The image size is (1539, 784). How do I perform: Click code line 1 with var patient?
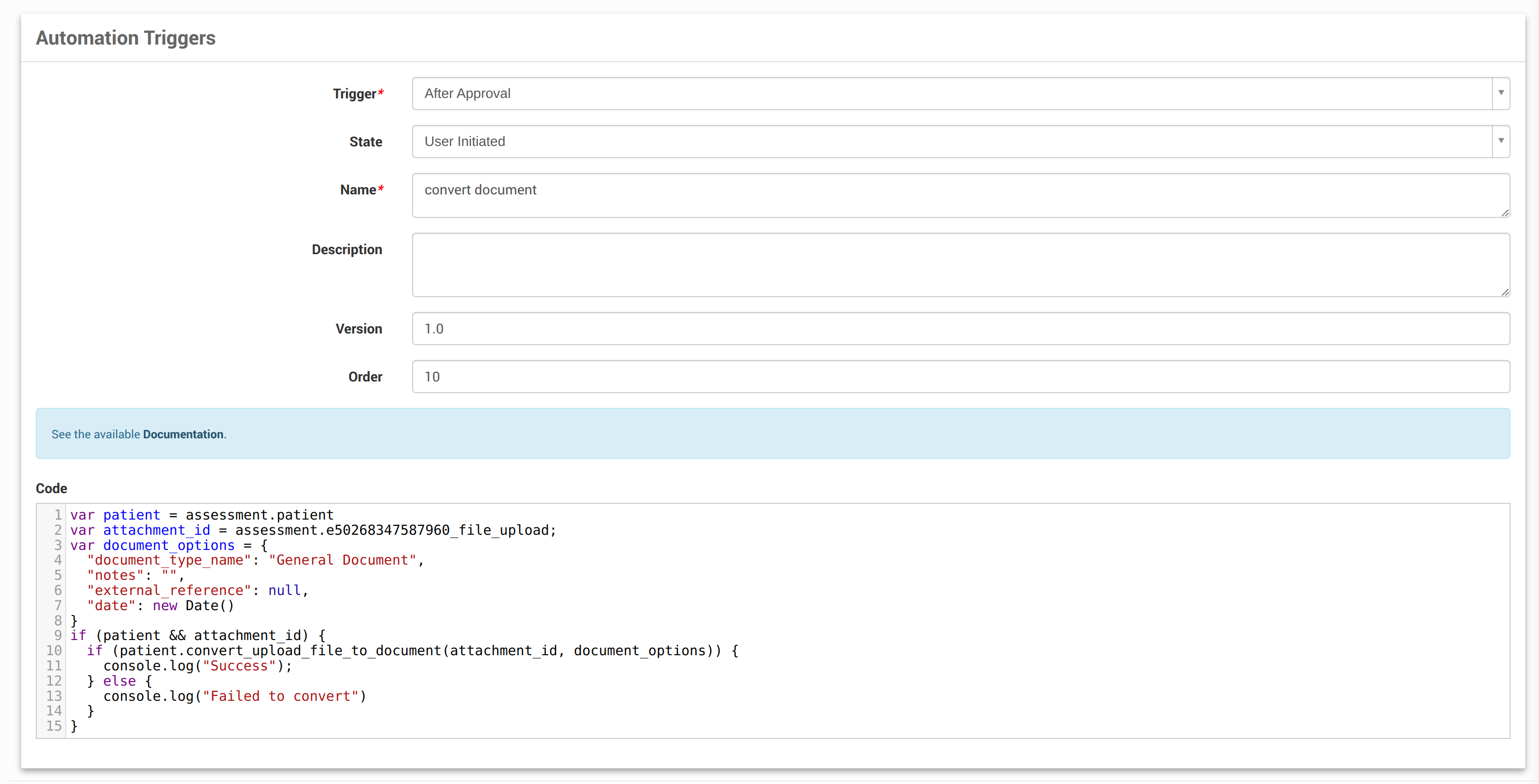tap(202, 515)
